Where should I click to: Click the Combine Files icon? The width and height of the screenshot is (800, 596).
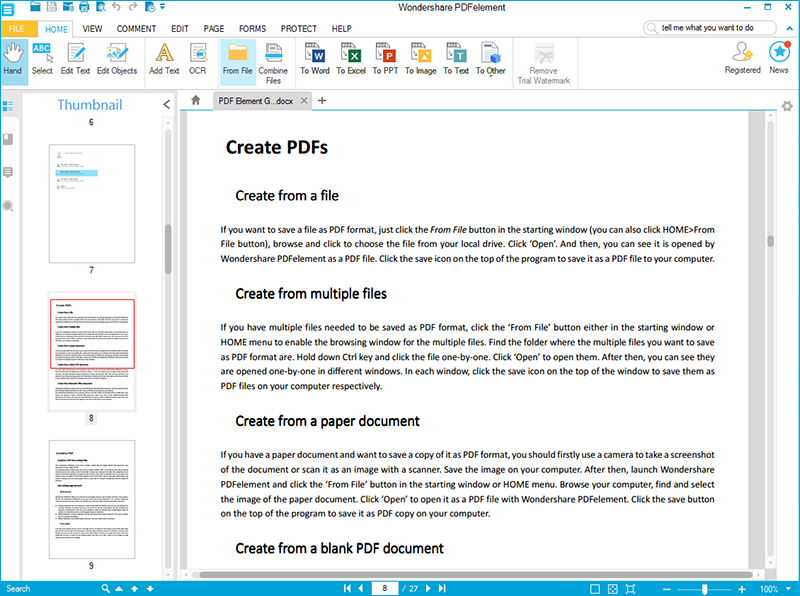[273, 58]
